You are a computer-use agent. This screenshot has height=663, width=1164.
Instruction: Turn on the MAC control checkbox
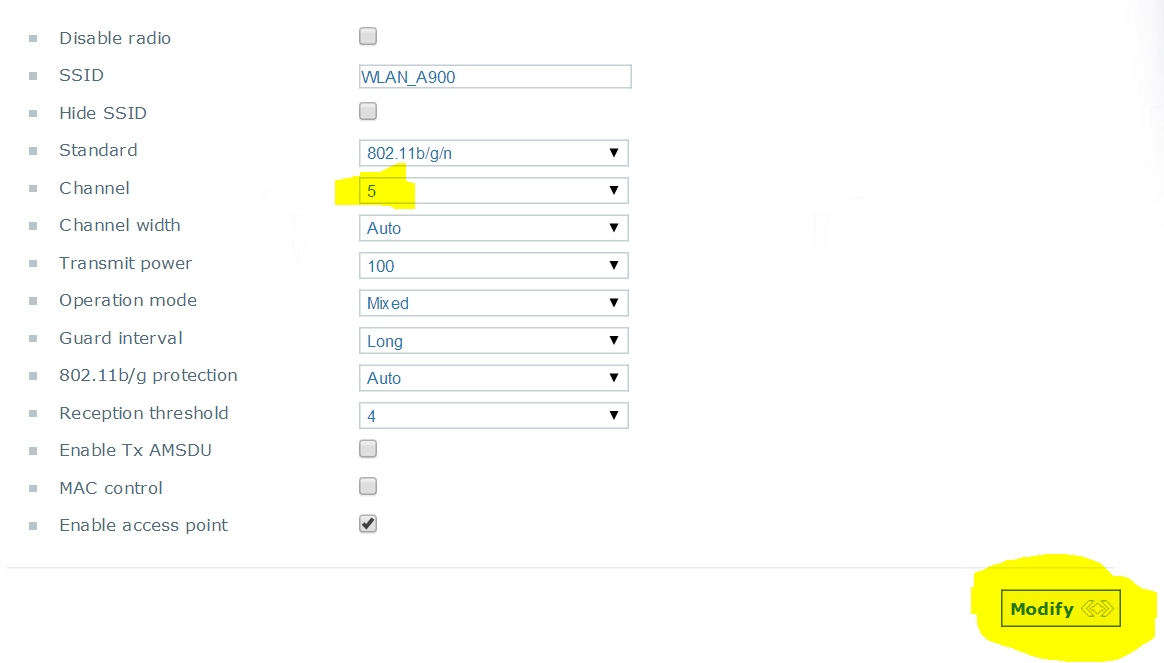click(x=367, y=486)
